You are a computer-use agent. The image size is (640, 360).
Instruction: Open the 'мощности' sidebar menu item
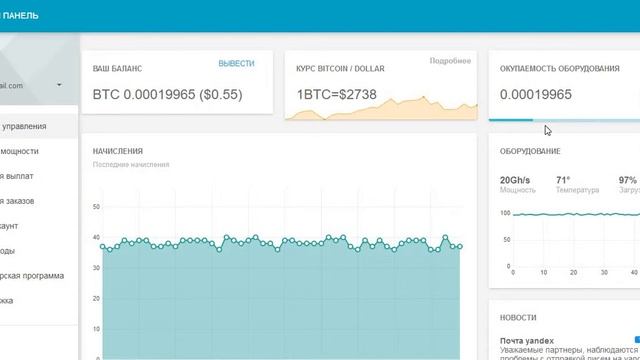pos(19,151)
